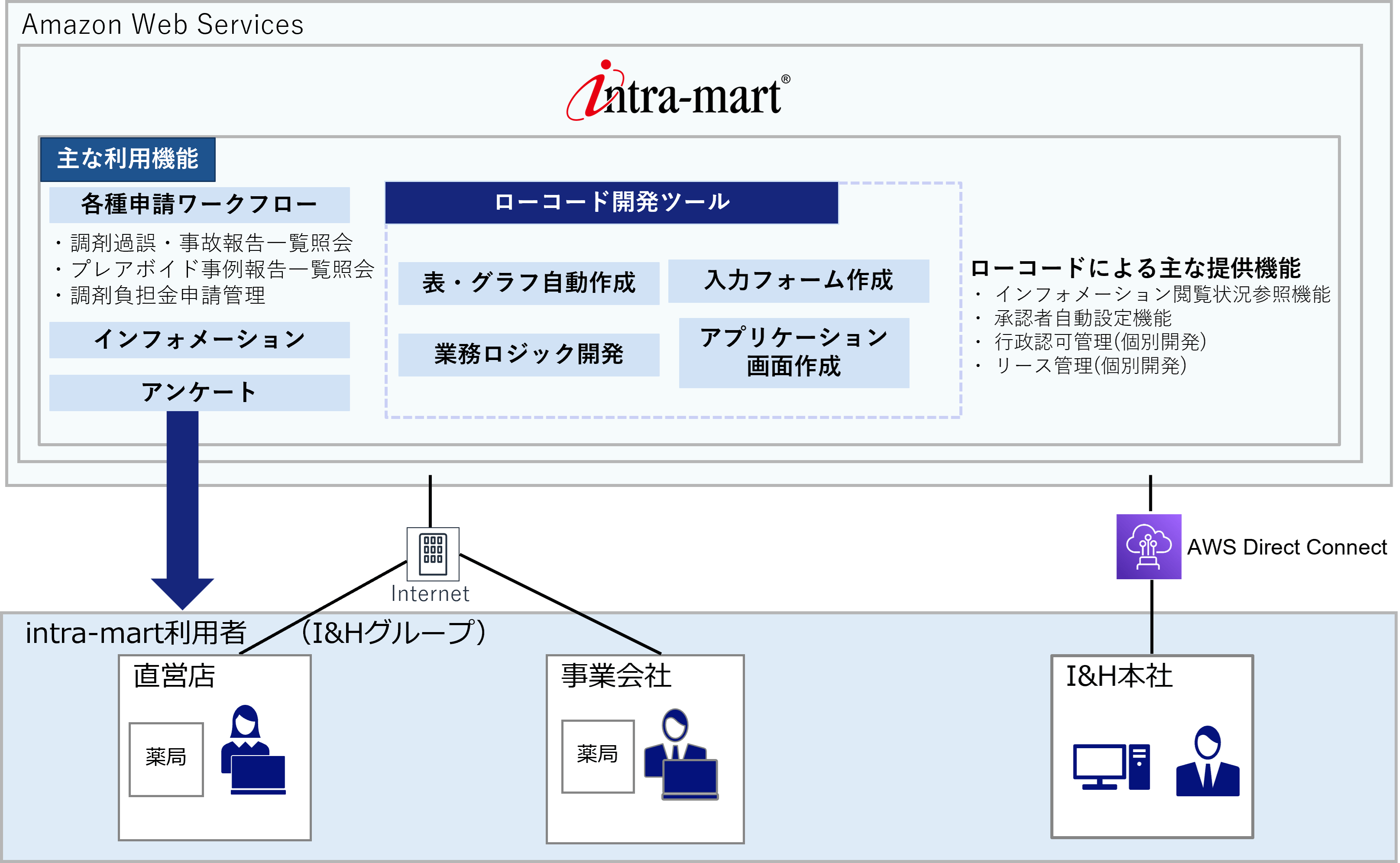Click the AWS Direct Connect purple icon
The image size is (1400, 863).
click(x=1148, y=547)
